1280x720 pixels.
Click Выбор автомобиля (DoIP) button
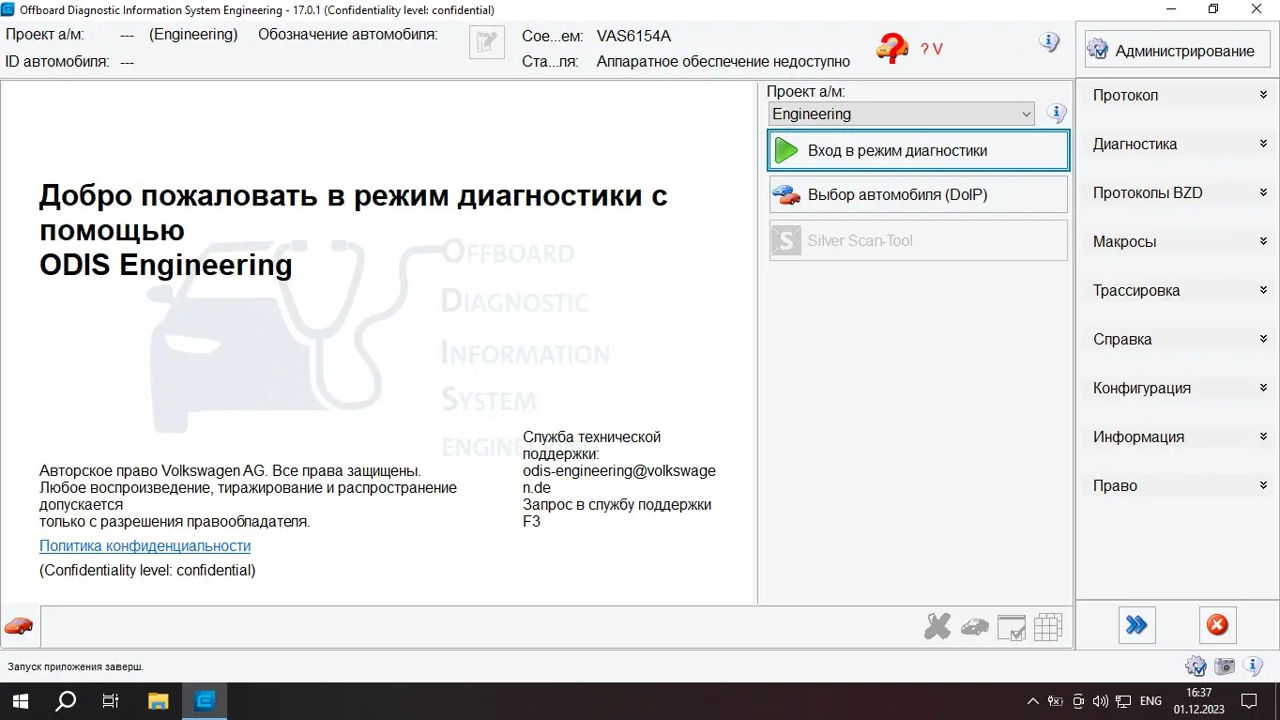coord(918,195)
